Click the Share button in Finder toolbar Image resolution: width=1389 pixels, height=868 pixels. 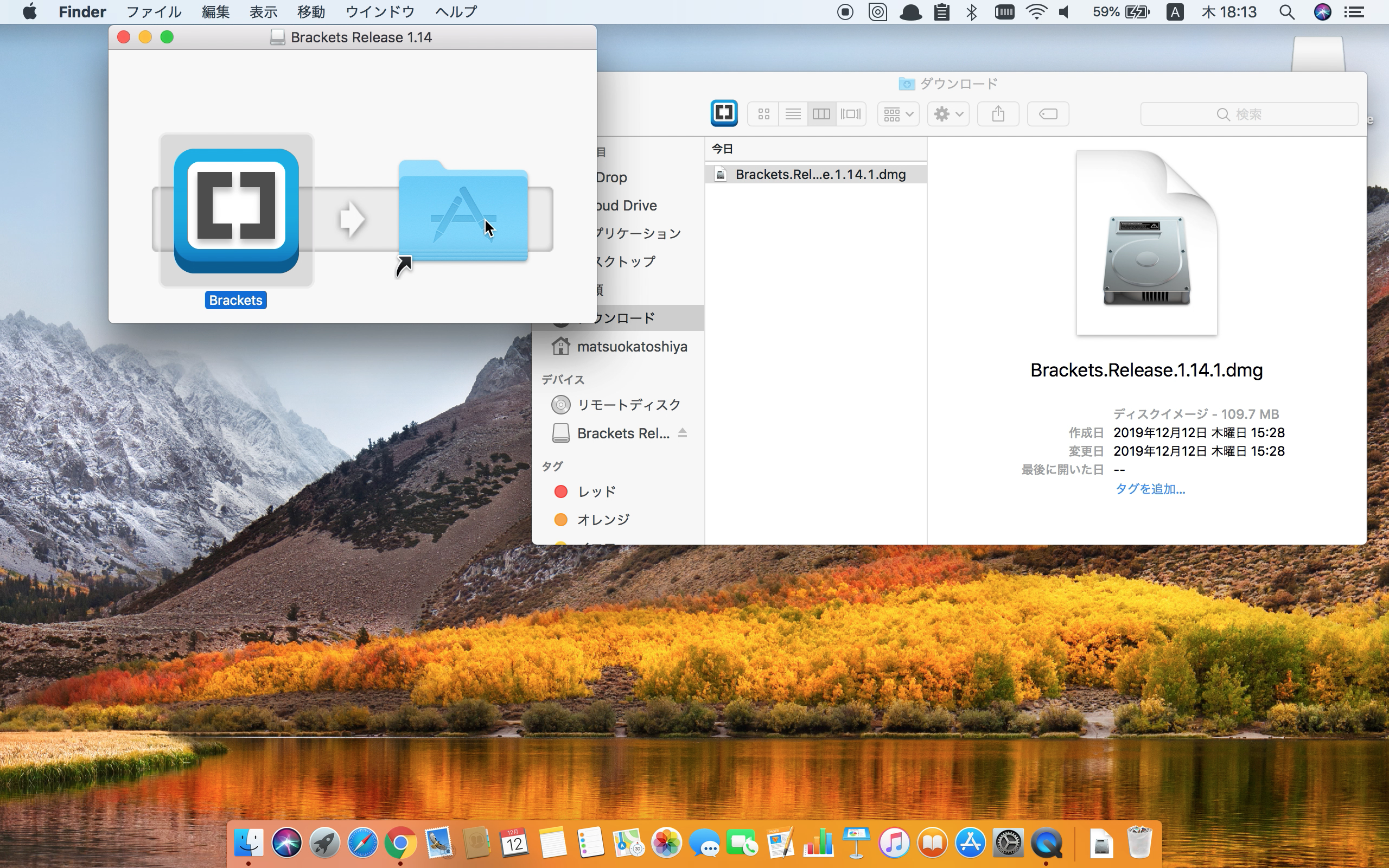click(998, 114)
